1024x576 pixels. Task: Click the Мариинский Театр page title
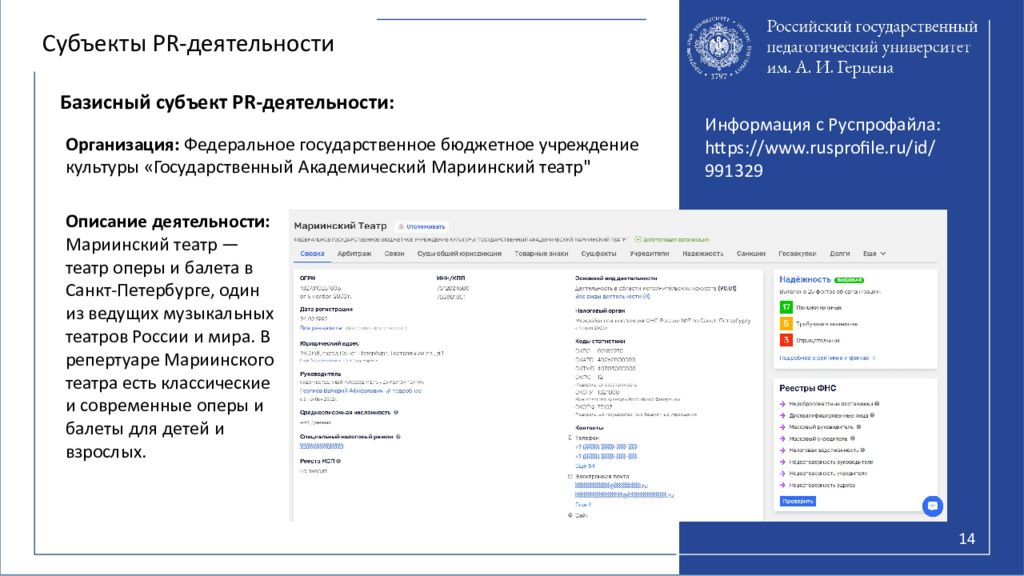pos(340,226)
